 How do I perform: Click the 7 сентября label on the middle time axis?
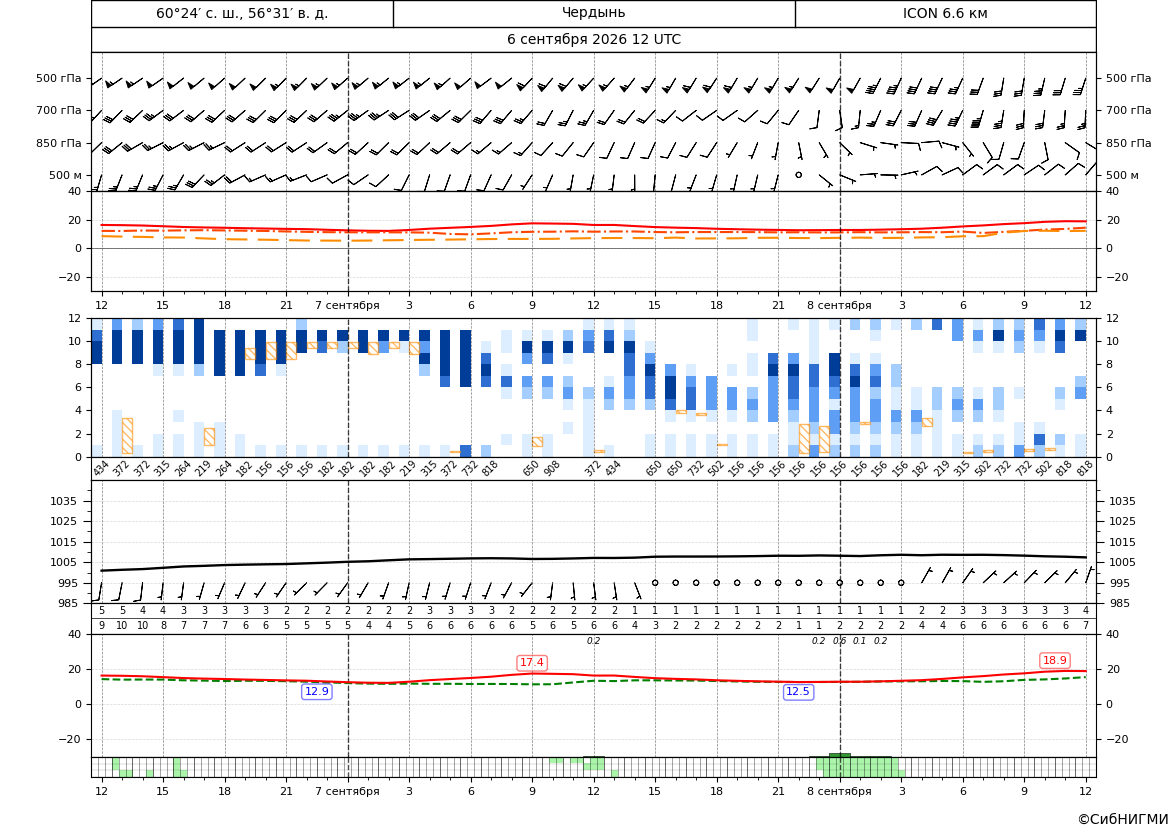click(x=347, y=305)
